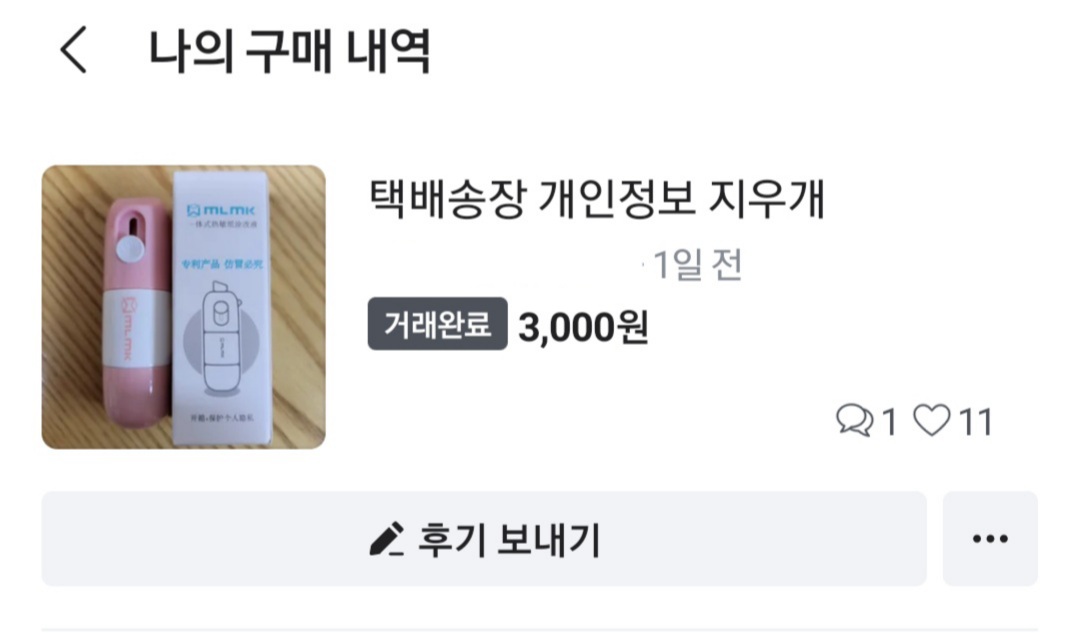Open the three-dot more options button
Screen dimensions: 1079x633
pos(990,539)
